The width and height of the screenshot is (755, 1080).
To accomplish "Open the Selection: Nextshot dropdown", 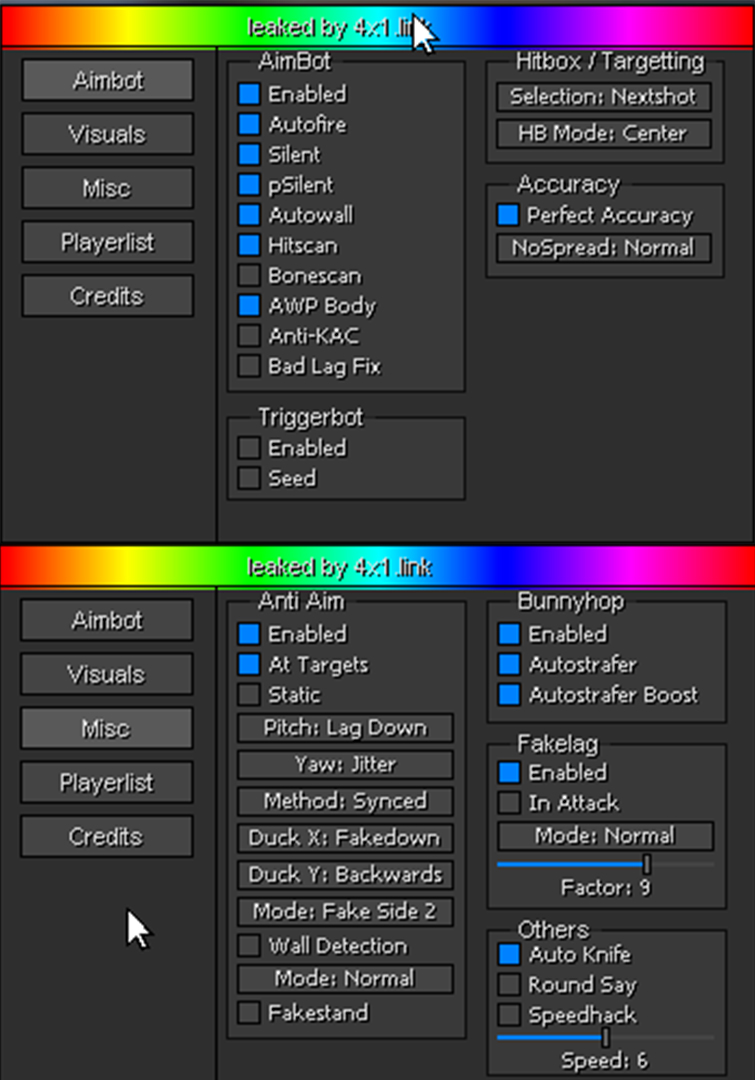I will [604, 97].
